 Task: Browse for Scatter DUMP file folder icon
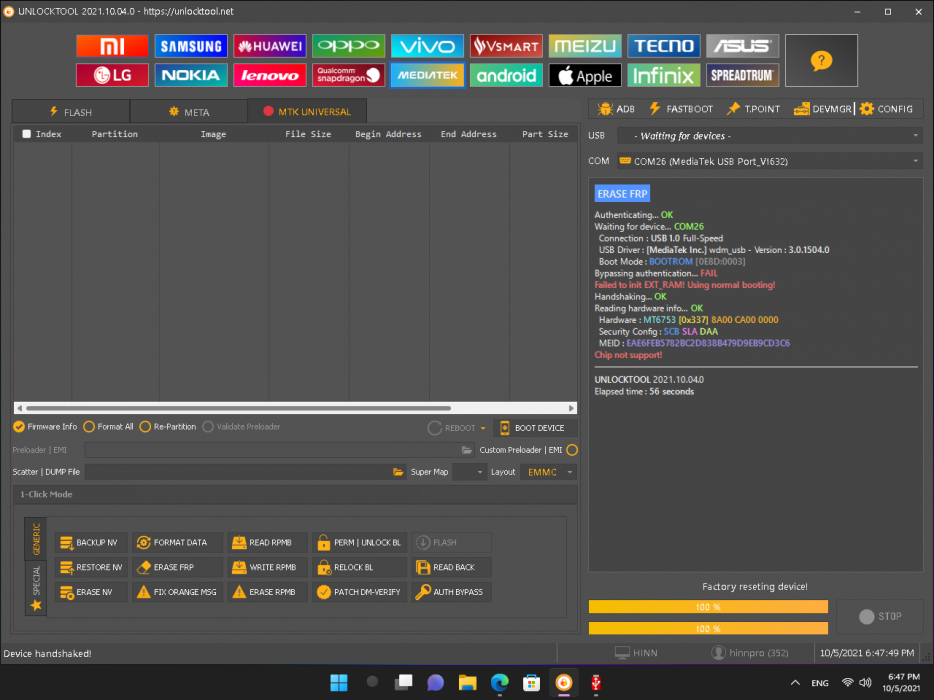pos(398,472)
